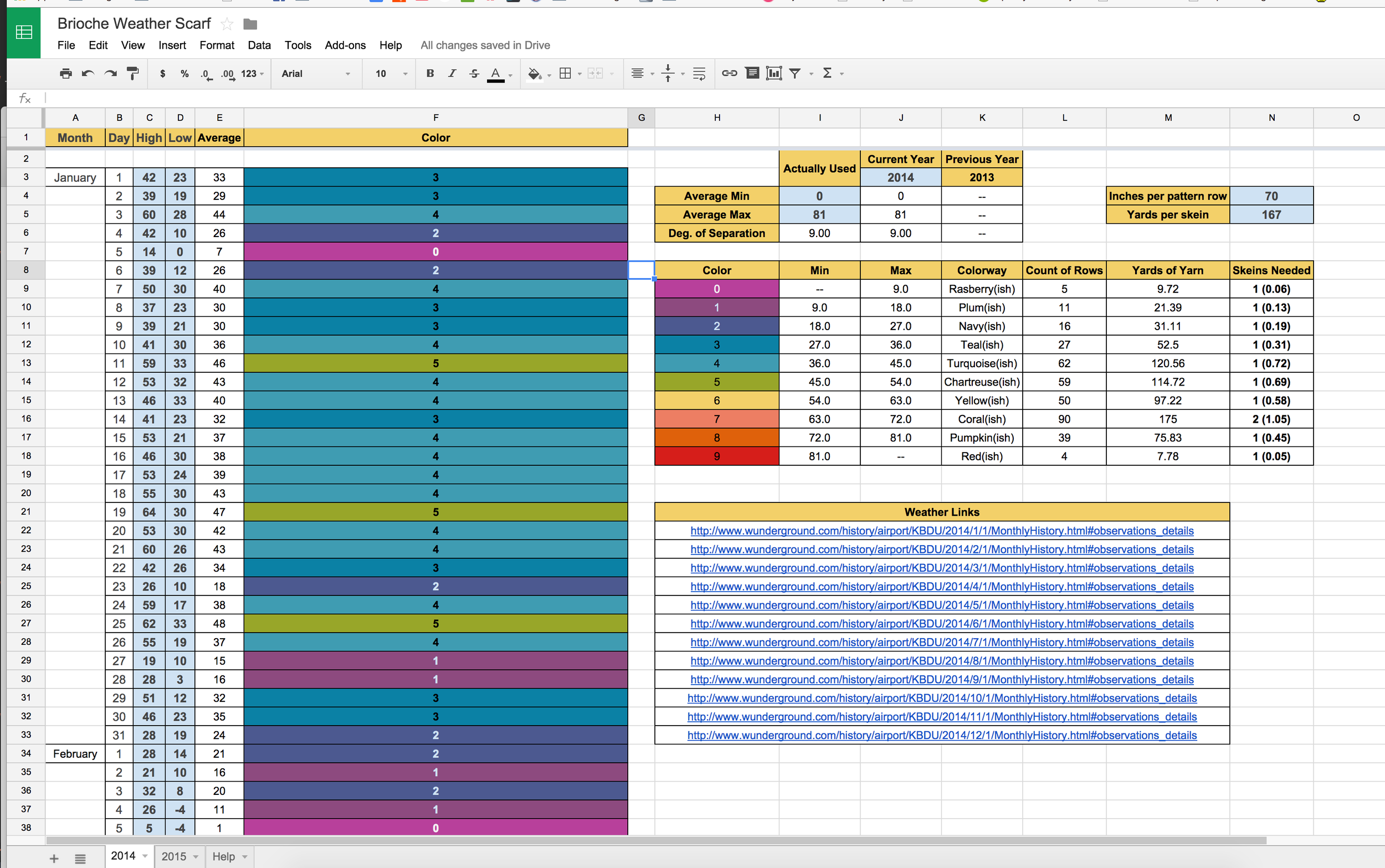Open the fill color bucket
1385x868 pixels.
[x=535, y=74]
